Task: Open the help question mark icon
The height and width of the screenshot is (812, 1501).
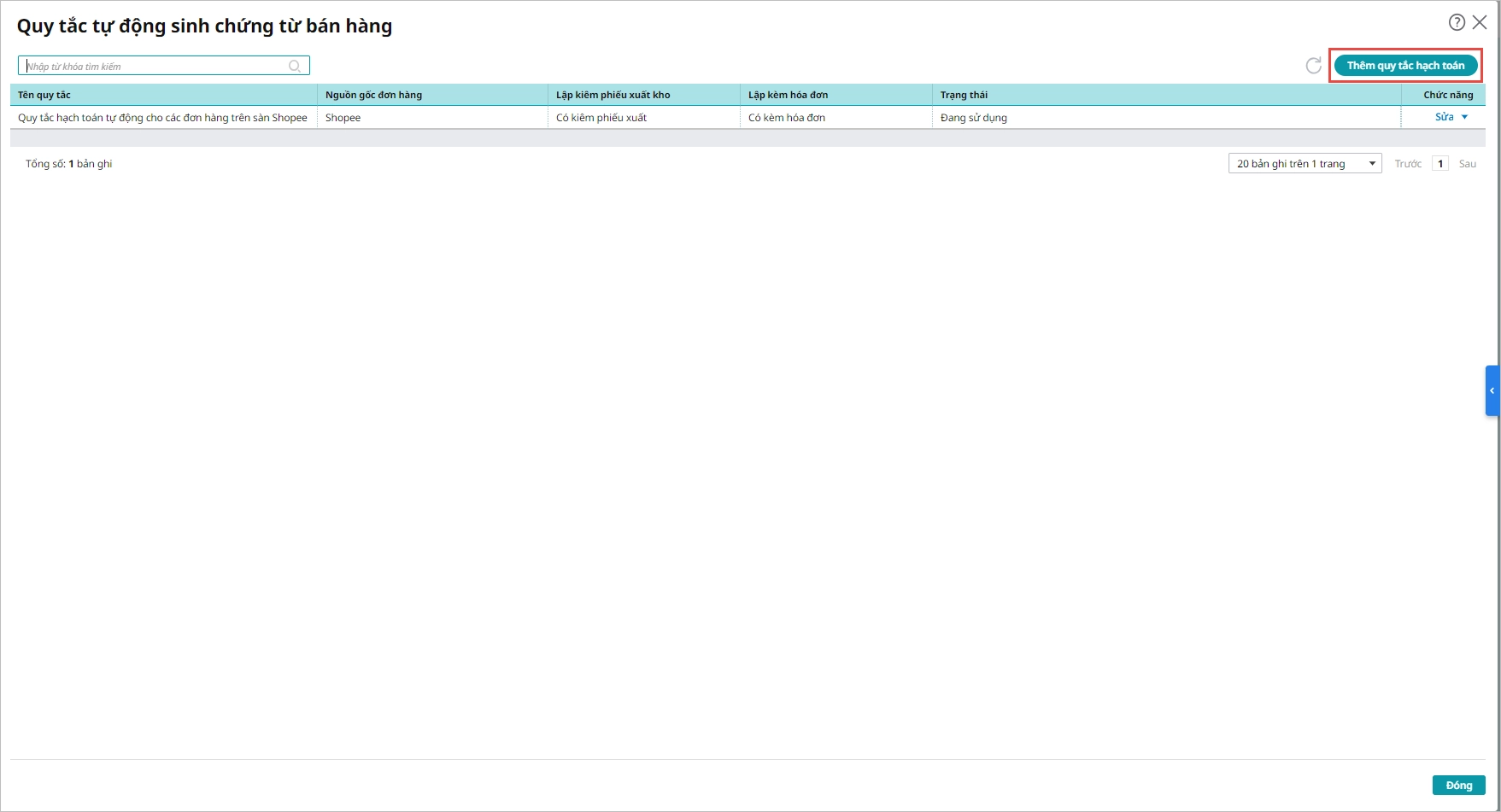Action: [1457, 22]
